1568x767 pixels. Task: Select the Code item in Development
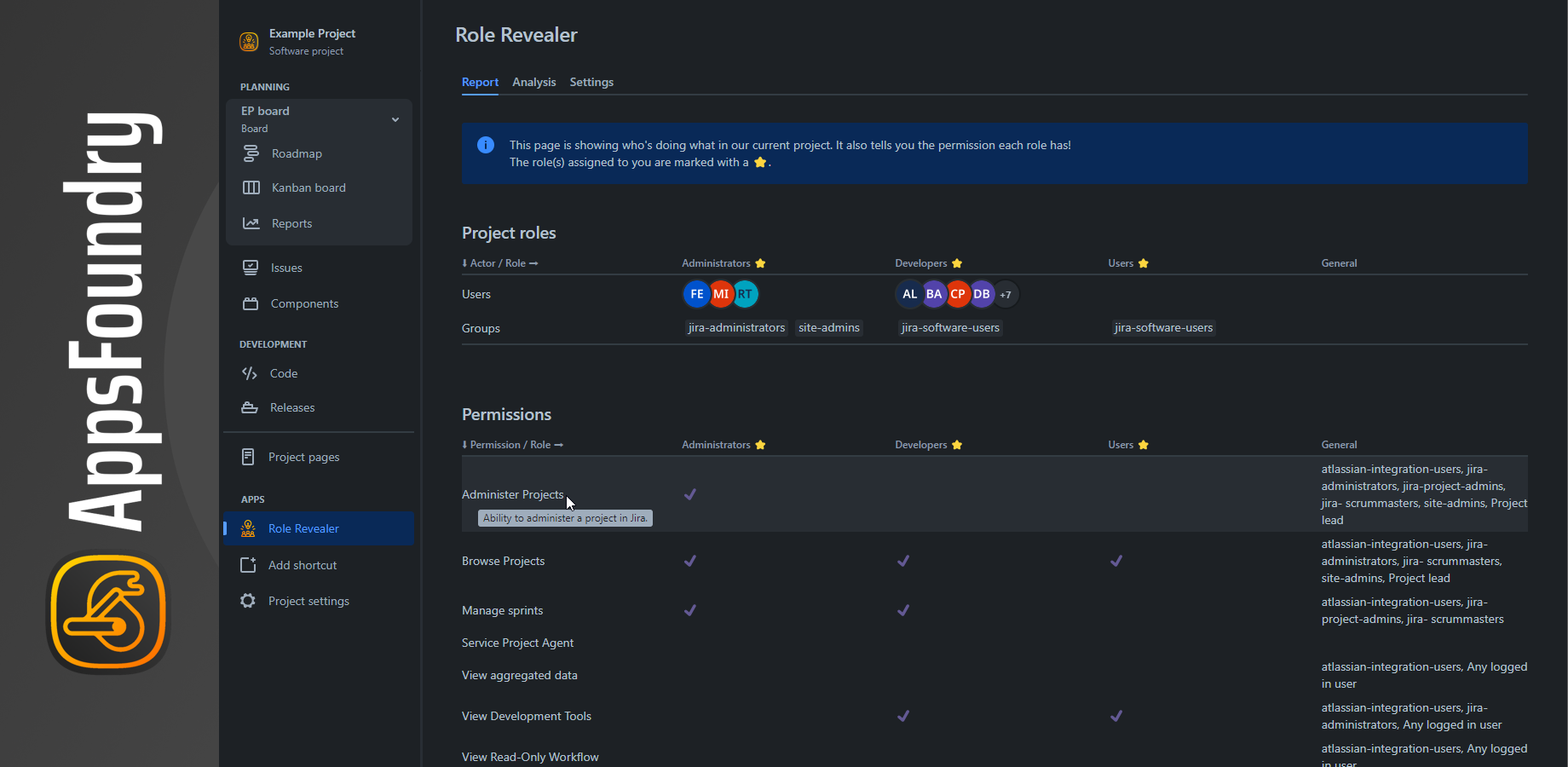point(284,373)
